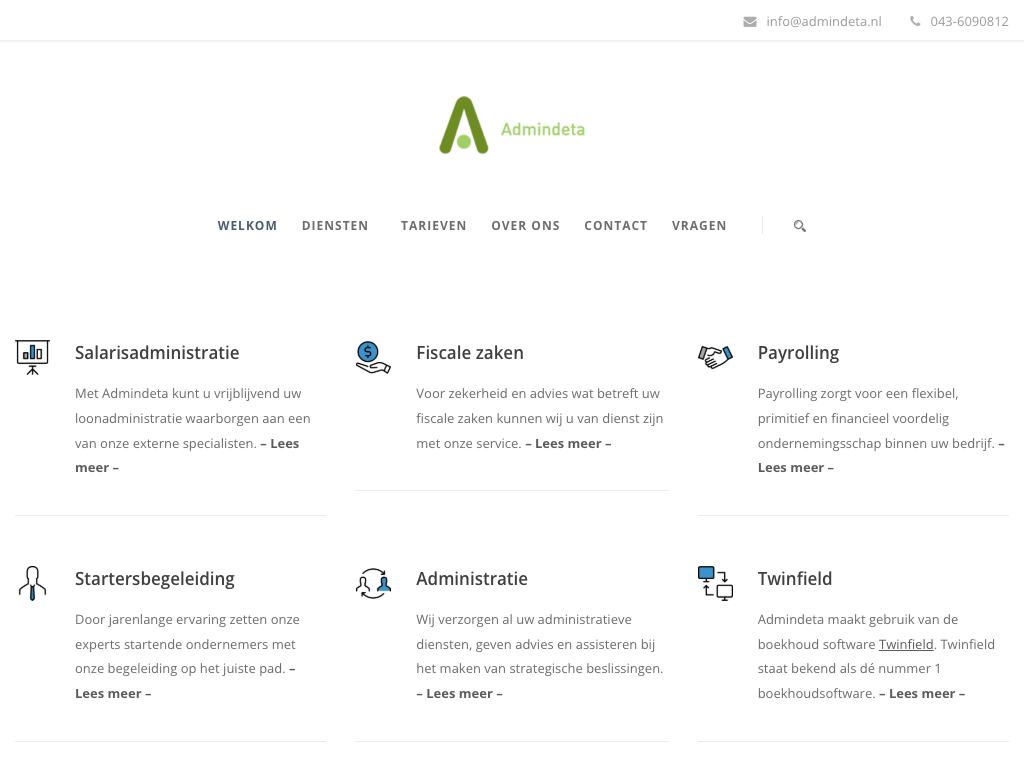
Task: Click the underlined Twinfield link
Action: (x=906, y=645)
